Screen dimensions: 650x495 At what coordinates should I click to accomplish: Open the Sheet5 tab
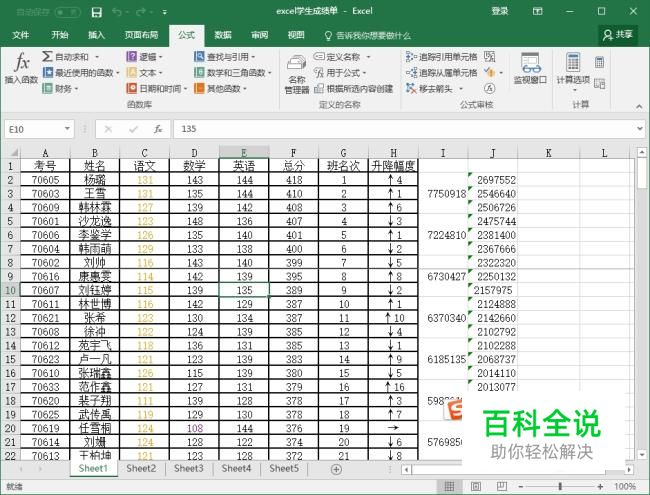click(x=284, y=468)
